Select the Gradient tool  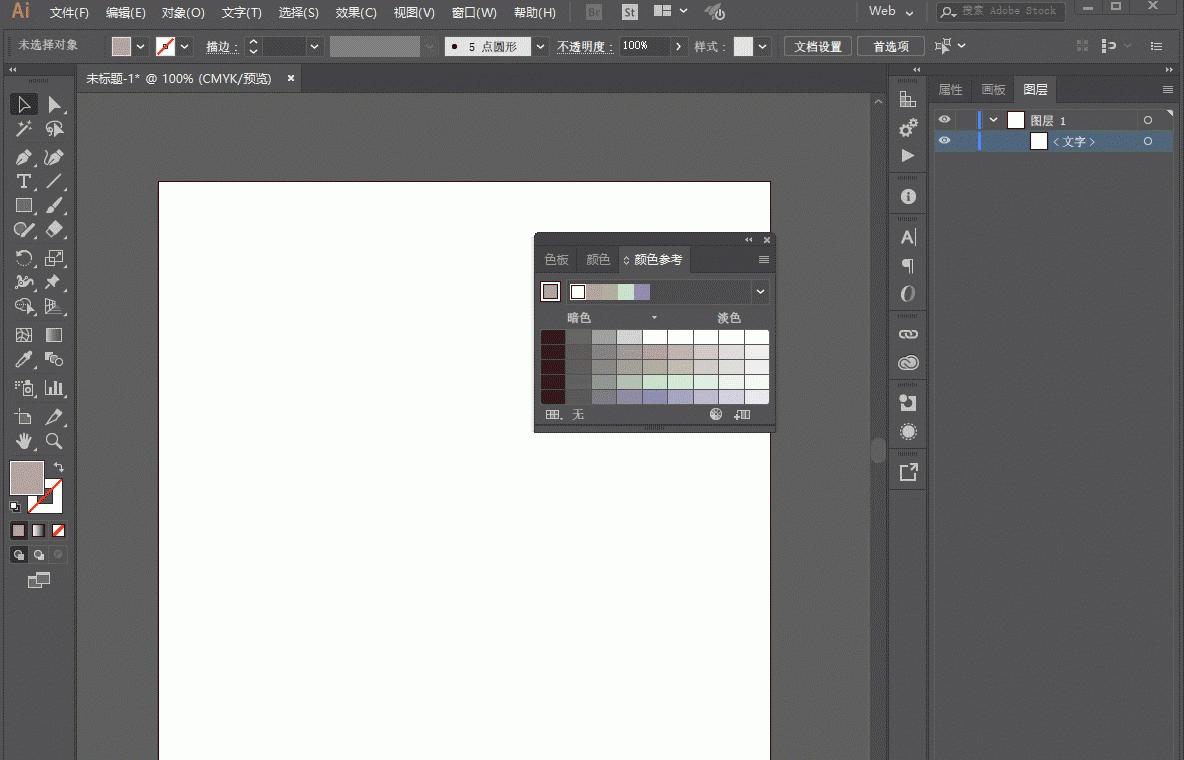coord(54,335)
